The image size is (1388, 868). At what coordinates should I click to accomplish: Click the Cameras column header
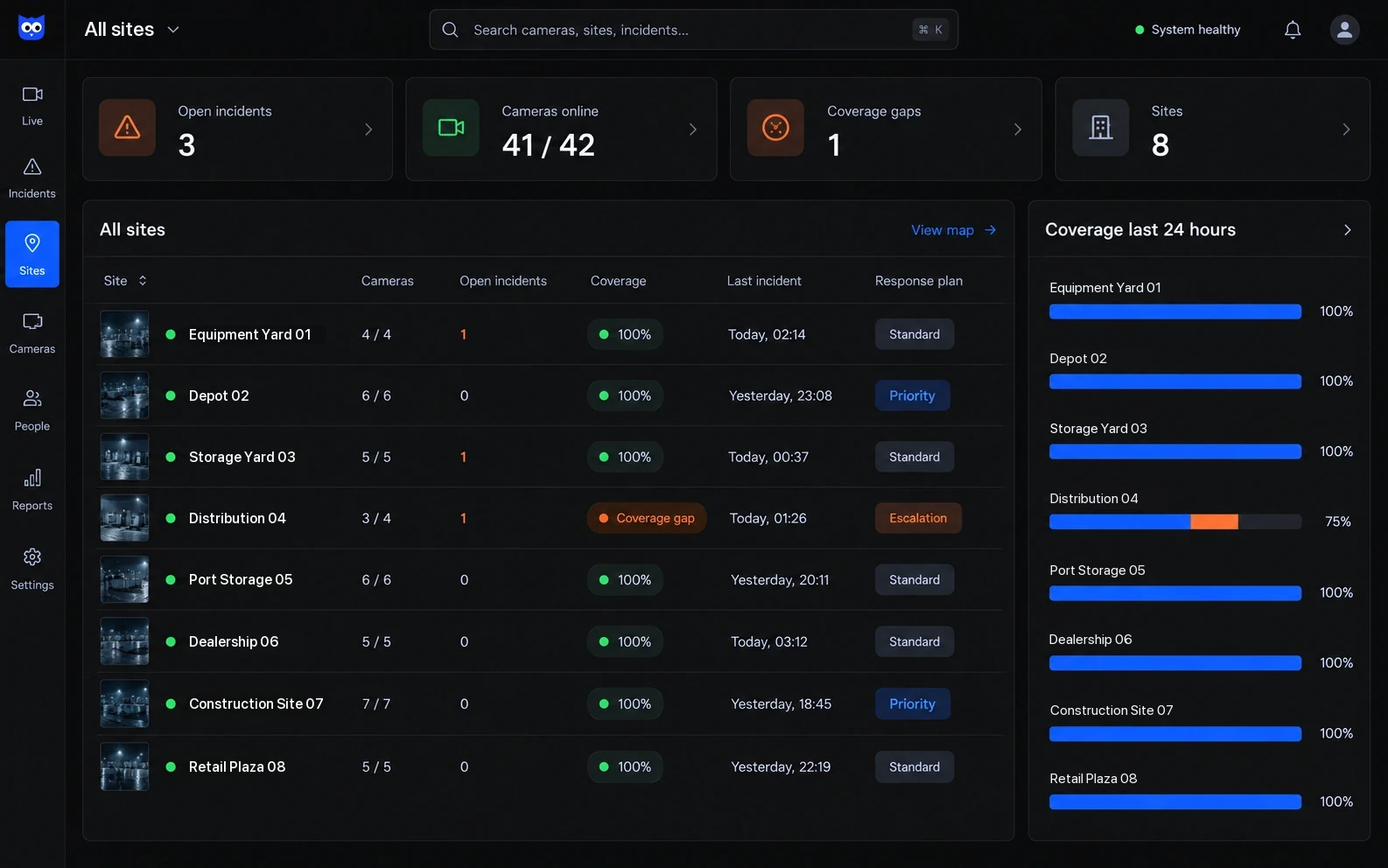[388, 281]
